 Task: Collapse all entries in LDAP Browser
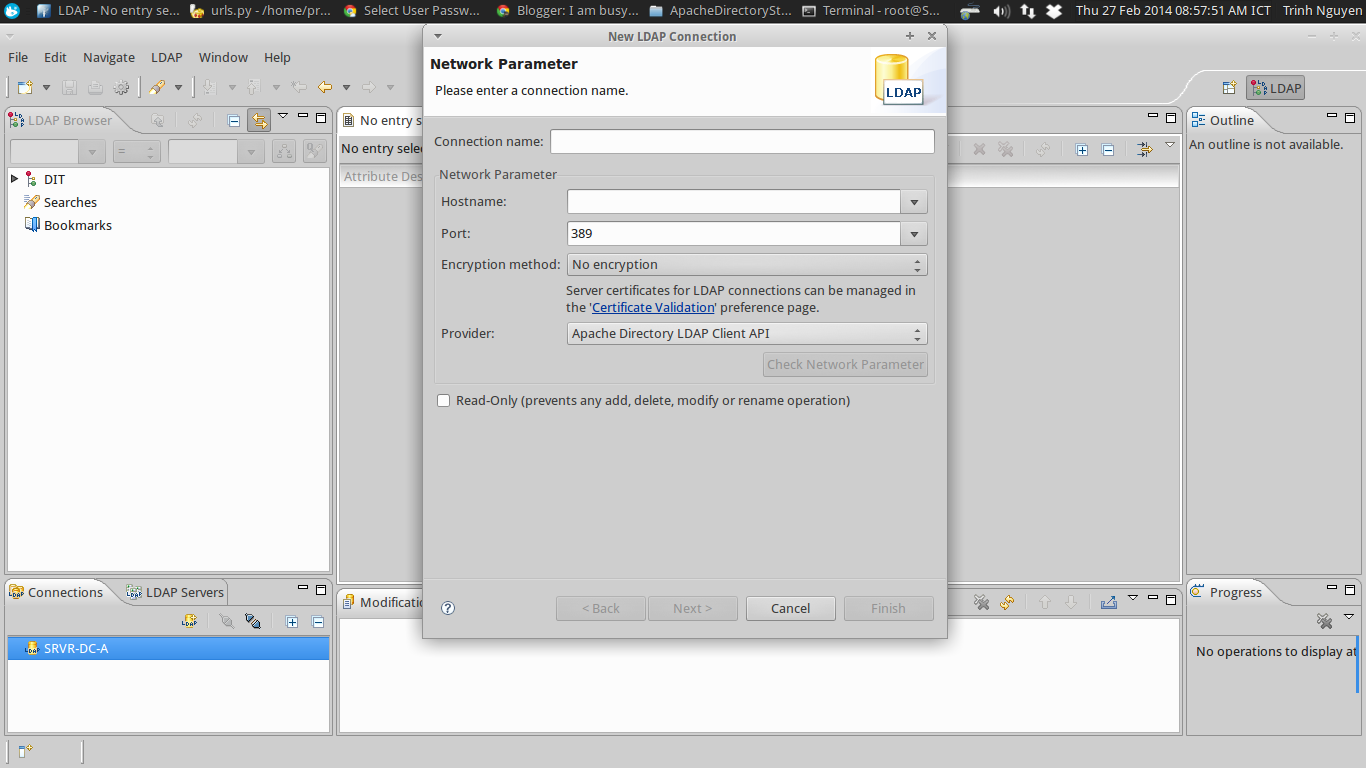(233, 120)
